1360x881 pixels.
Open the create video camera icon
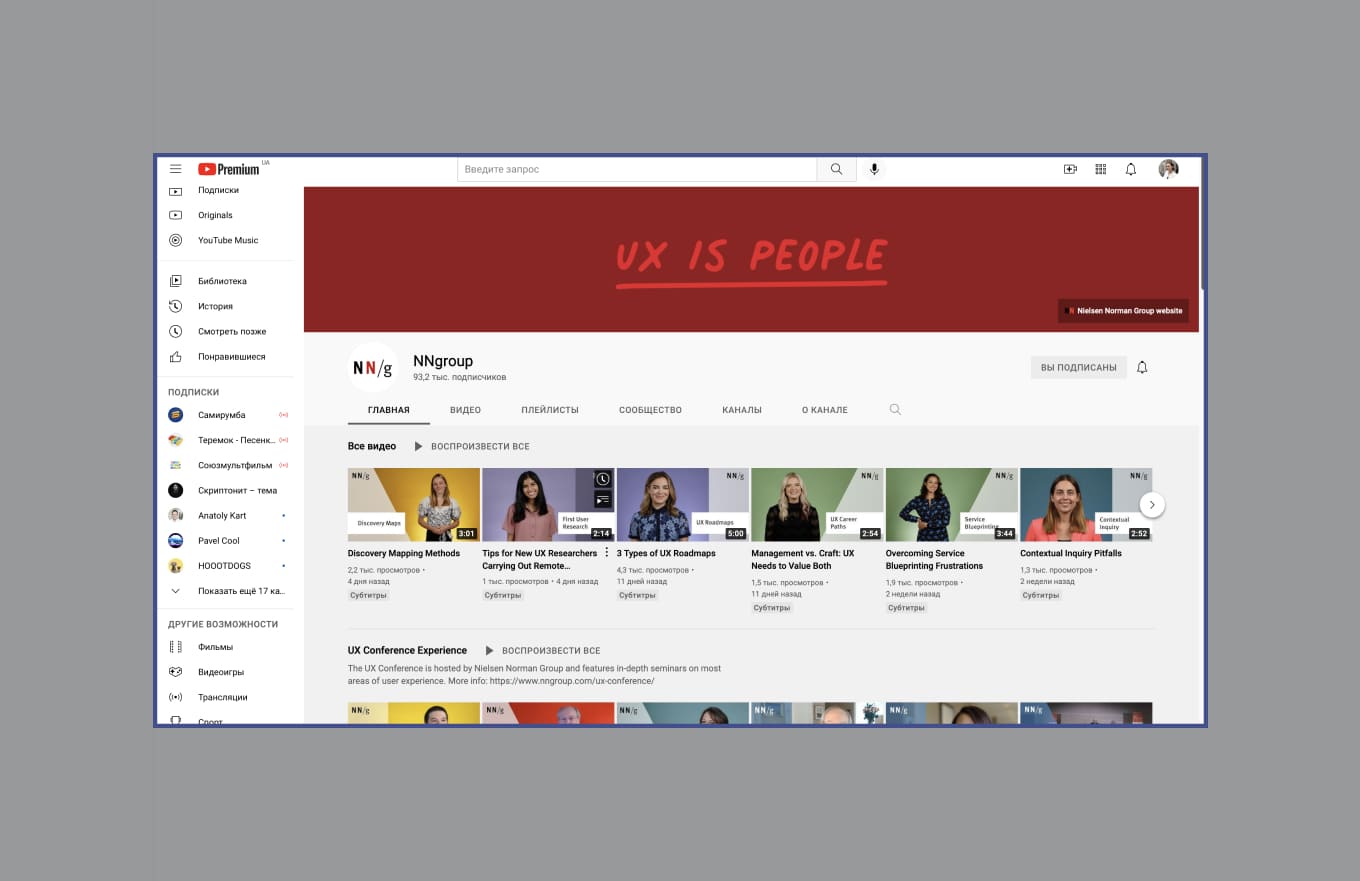pos(1070,170)
